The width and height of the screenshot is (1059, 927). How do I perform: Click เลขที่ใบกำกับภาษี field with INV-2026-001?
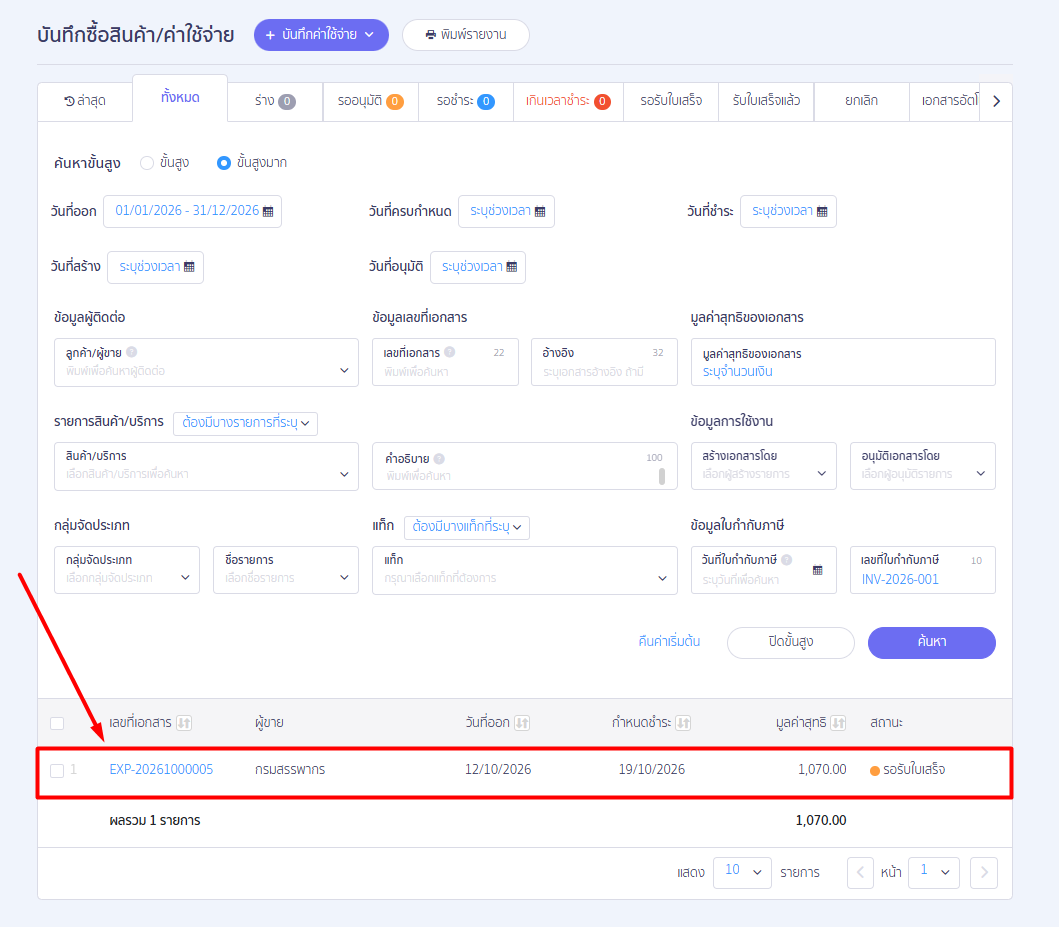point(923,570)
